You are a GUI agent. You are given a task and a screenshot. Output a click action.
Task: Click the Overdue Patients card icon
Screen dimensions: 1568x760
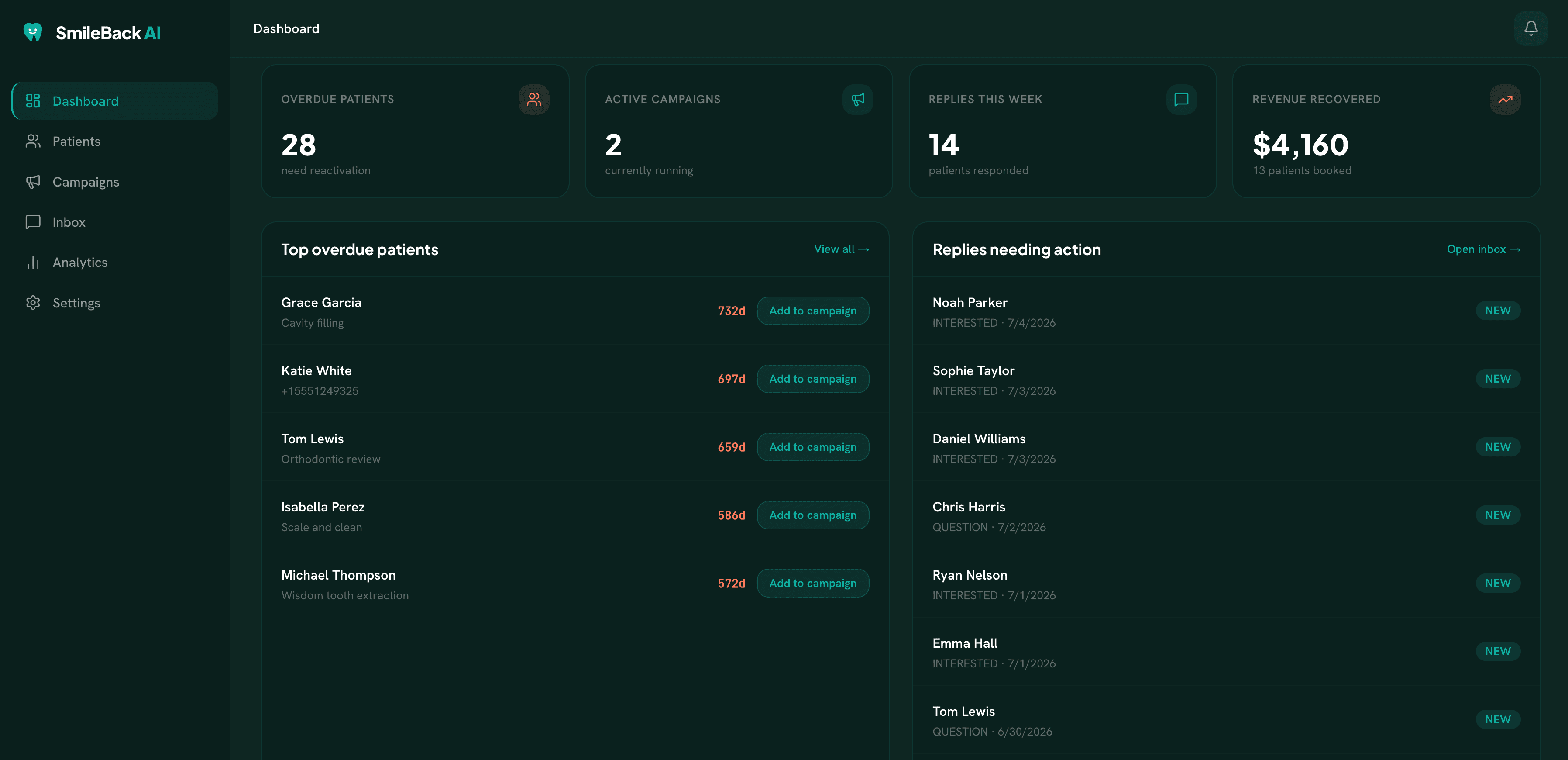pyautogui.click(x=534, y=99)
